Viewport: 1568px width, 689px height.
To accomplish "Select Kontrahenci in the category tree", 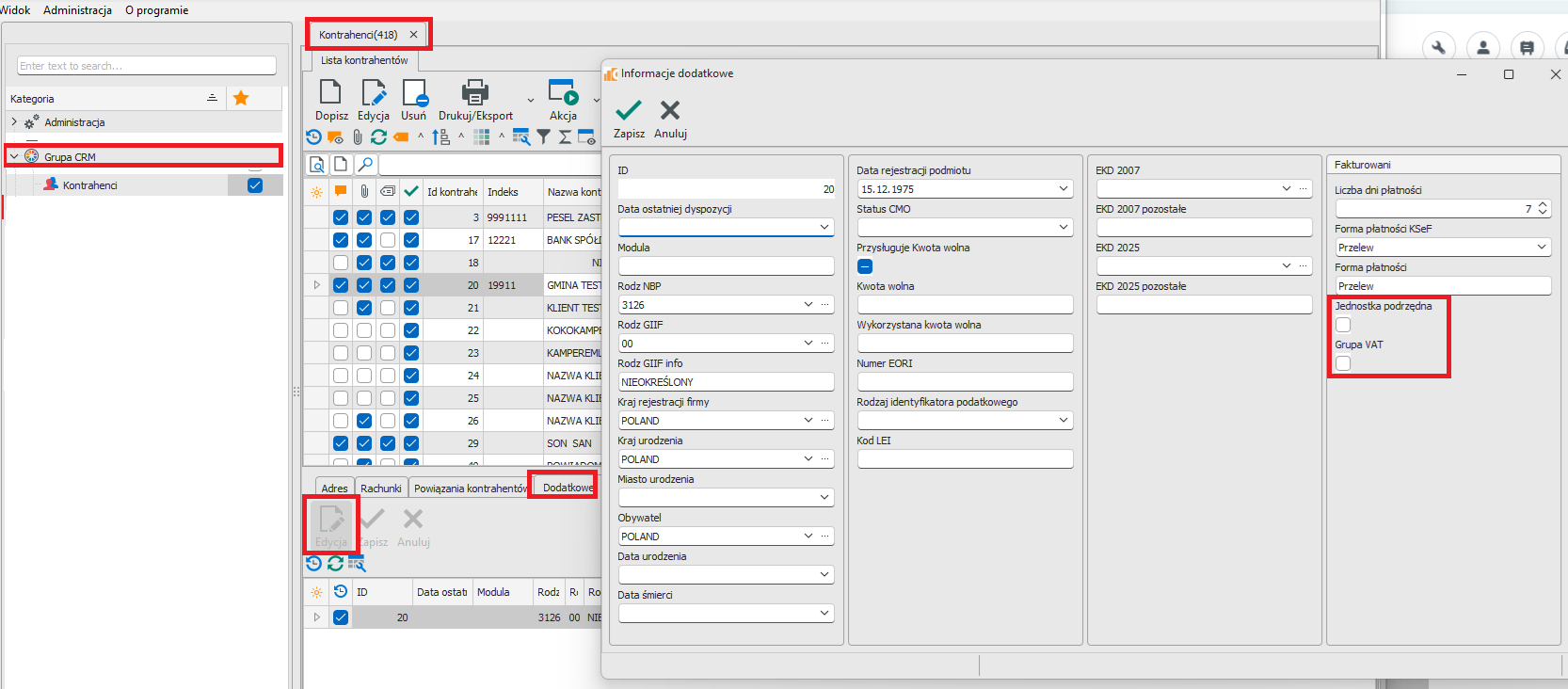I will pyautogui.click(x=89, y=185).
